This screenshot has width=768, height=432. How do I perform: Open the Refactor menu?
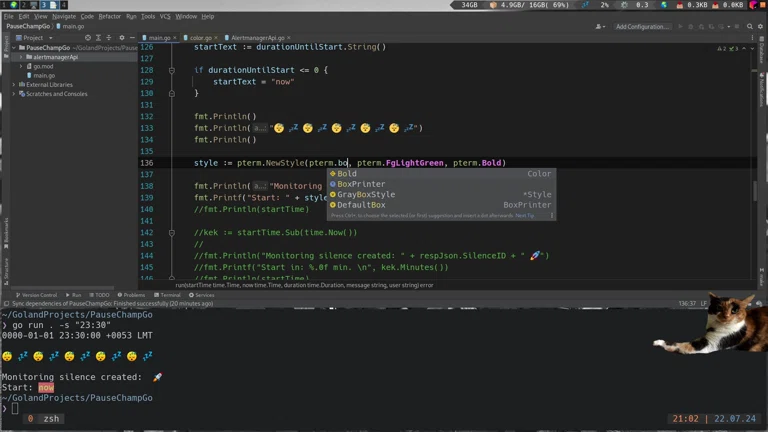[109, 16]
